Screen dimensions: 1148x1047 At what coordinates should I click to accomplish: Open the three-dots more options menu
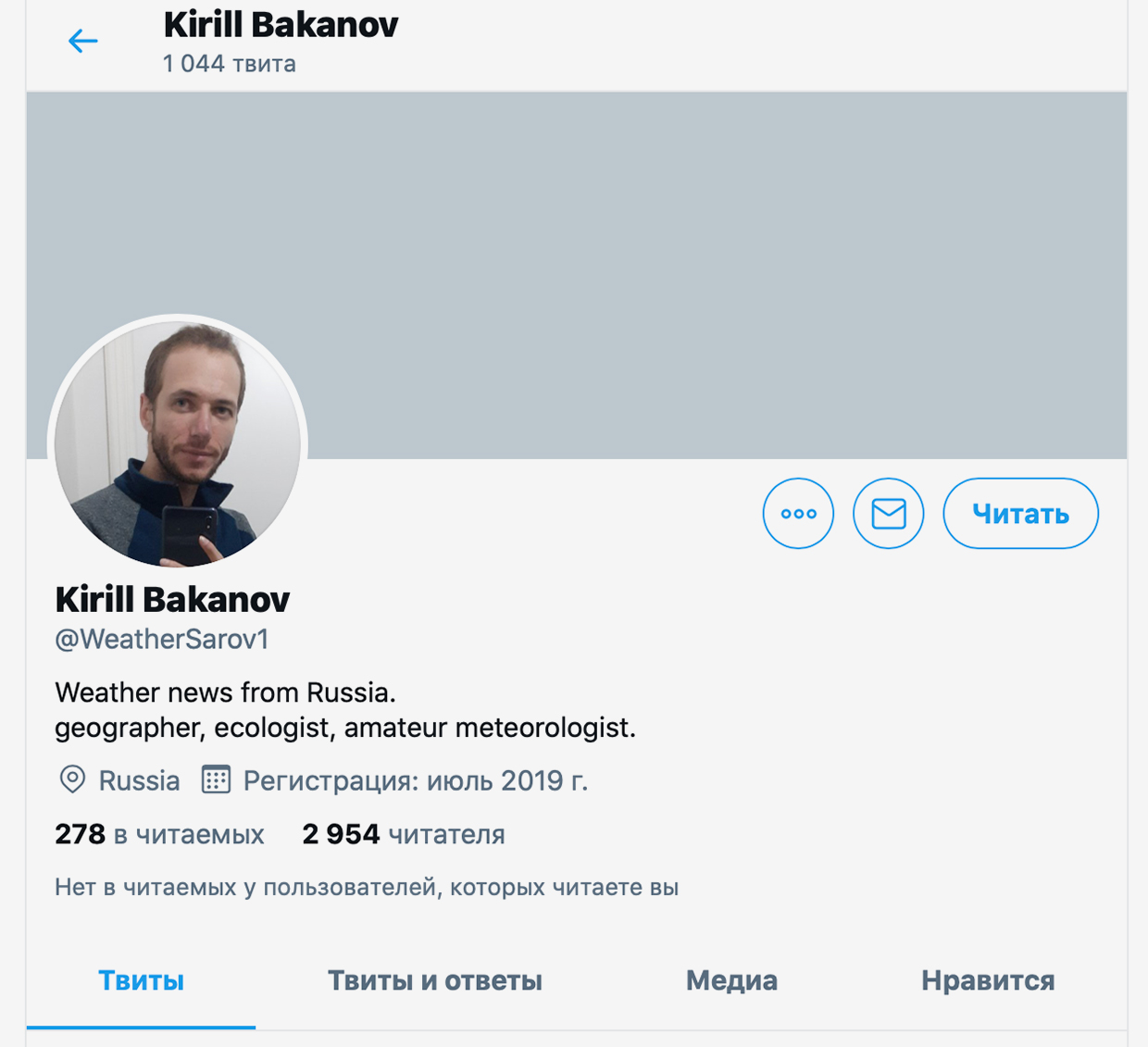798,513
